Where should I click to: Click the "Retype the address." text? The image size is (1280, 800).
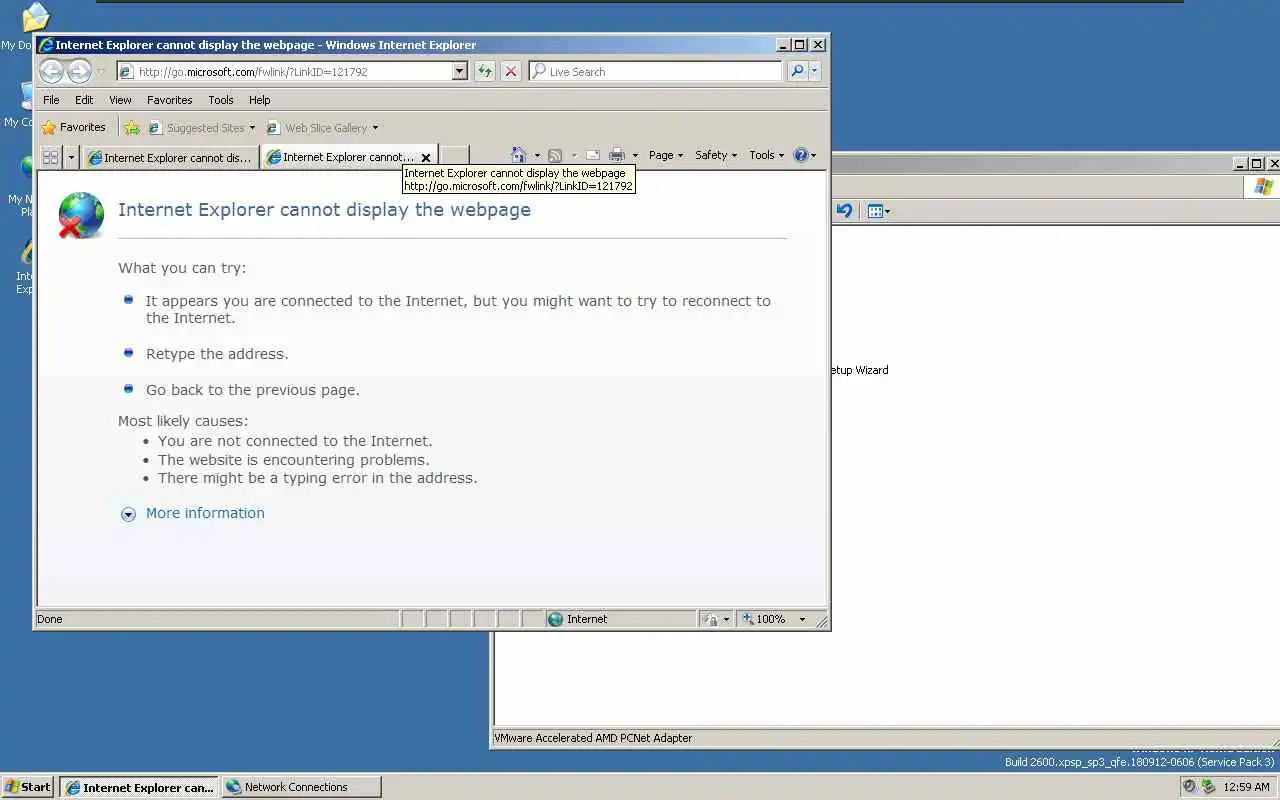pyautogui.click(x=217, y=354)
